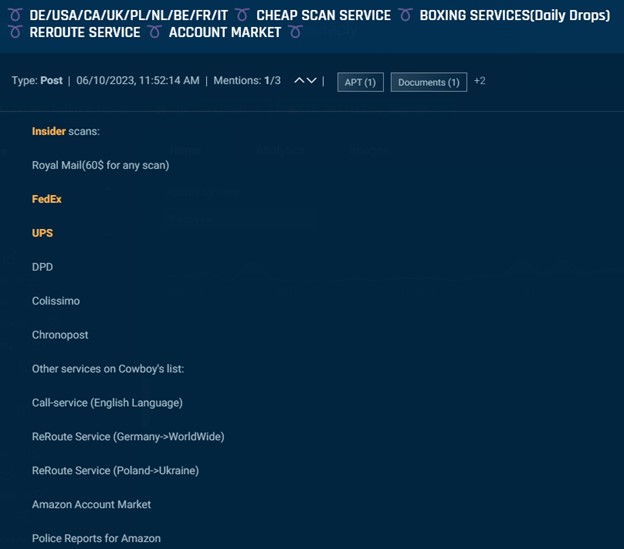Click 'CHEAP SCAN SERVICE' in the title
The width and height of the screenshot is (624, 549).
click(324, 16)
